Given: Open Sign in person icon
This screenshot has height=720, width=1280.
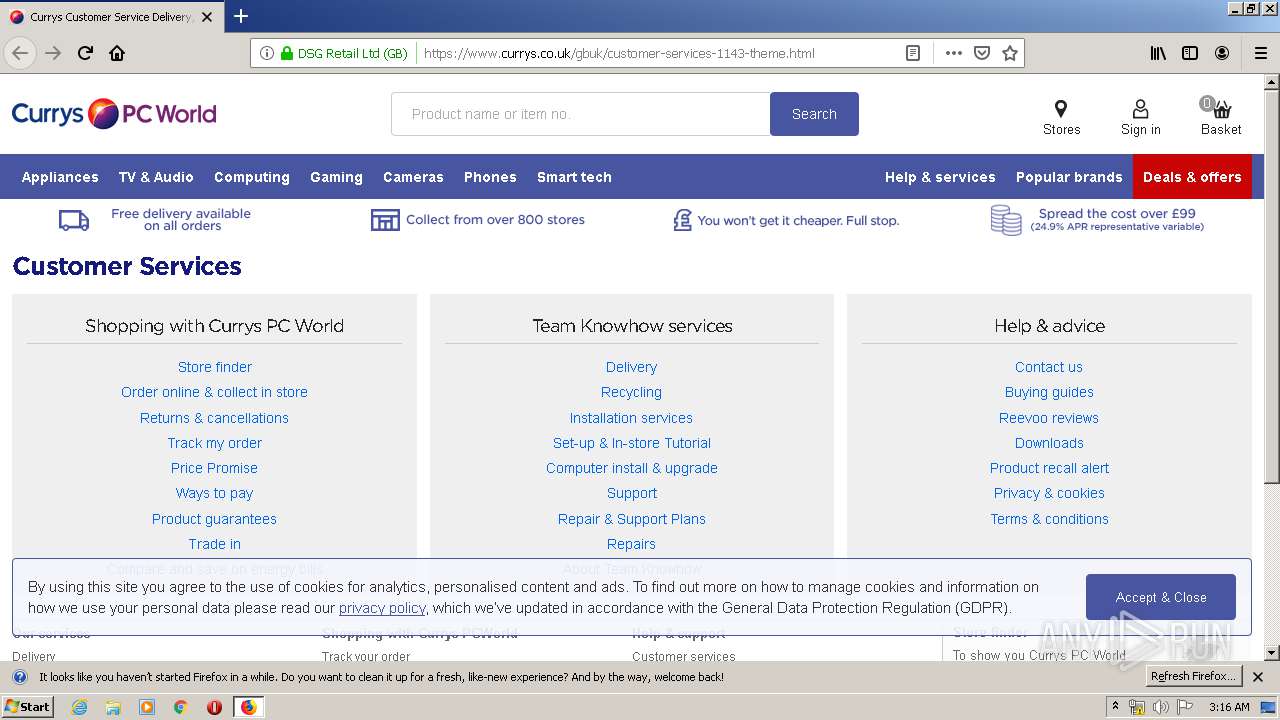Looking at the screenshot, I should (x=1140, y=108).
